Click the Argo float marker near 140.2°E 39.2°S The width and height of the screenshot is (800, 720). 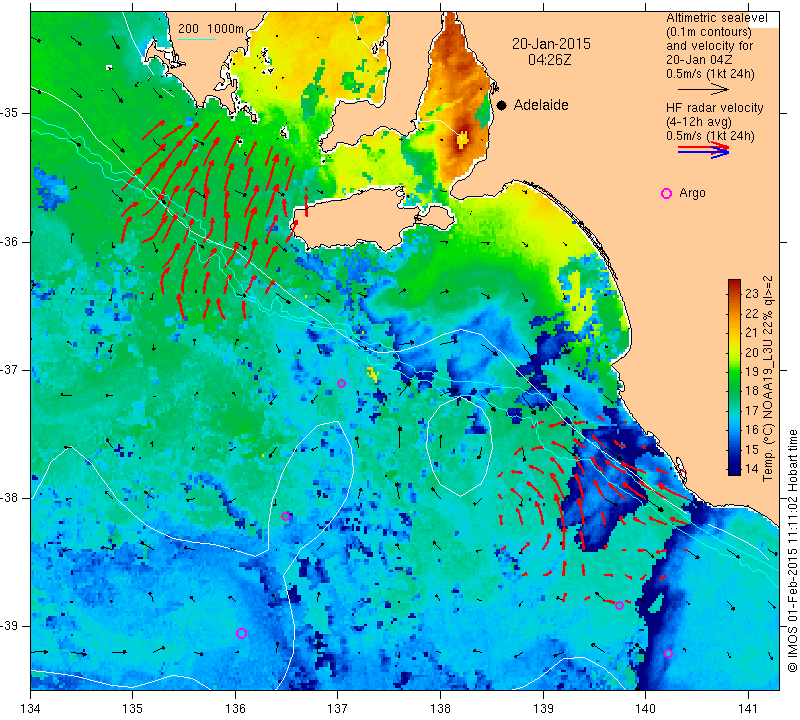point(668,653)
